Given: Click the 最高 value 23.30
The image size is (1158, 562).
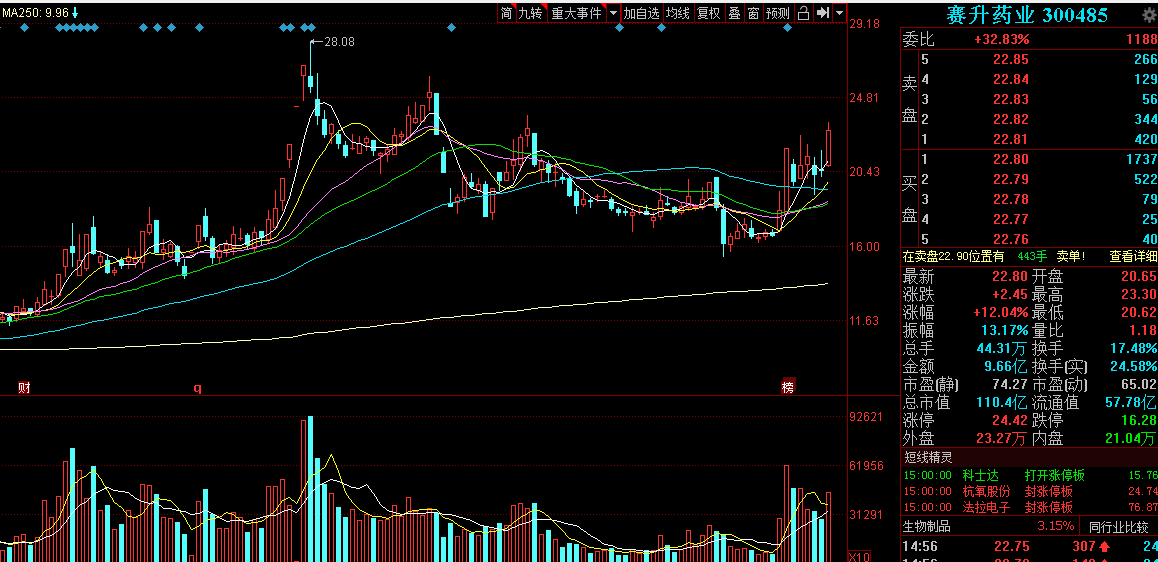Looking at the screenshot, I should pos(1138,295).
